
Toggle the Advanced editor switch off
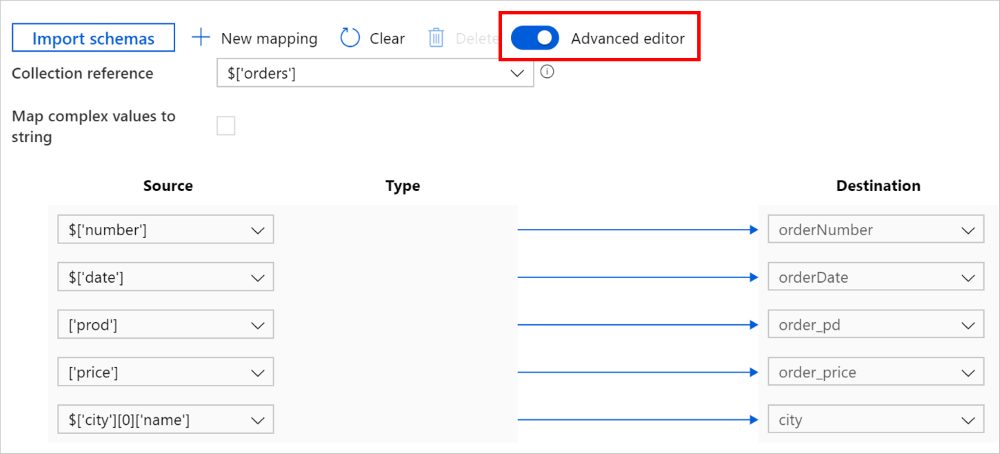[x=535, y=38]
